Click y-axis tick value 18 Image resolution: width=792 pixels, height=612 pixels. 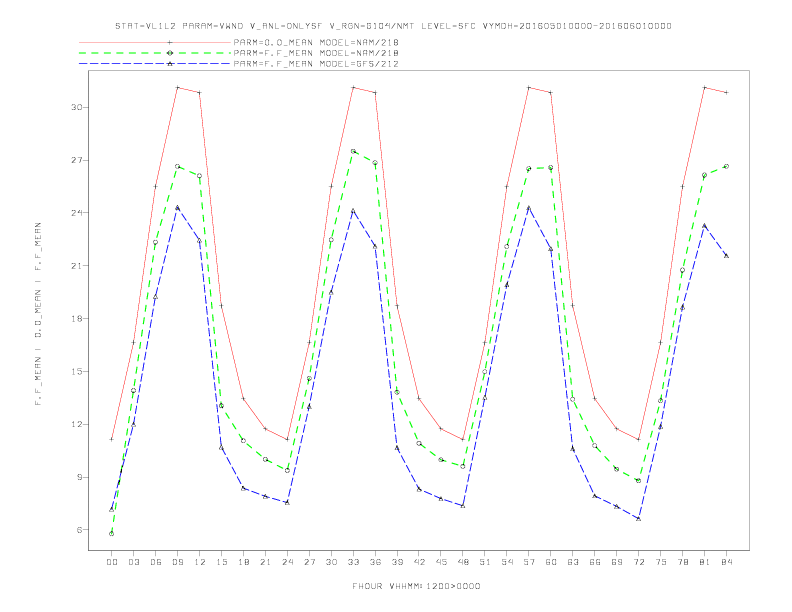(77, 319)
